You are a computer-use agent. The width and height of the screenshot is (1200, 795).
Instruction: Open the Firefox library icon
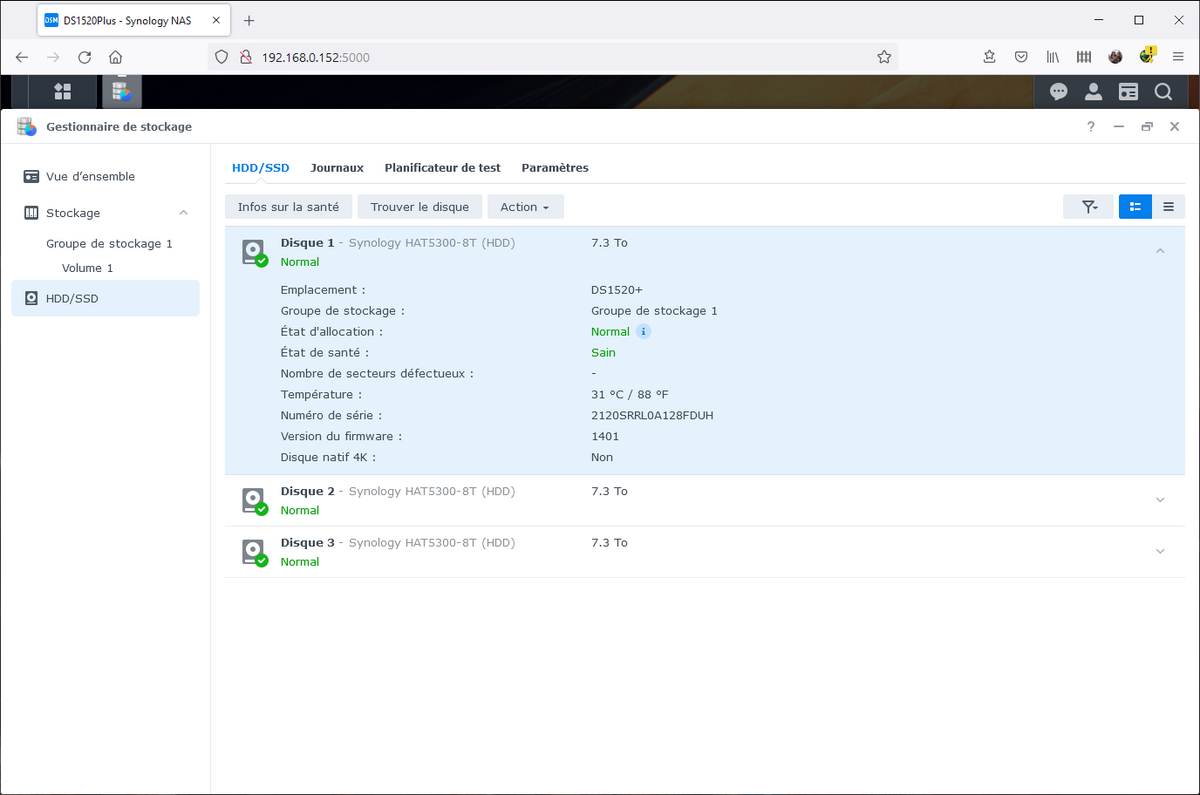click(1053, 57)
